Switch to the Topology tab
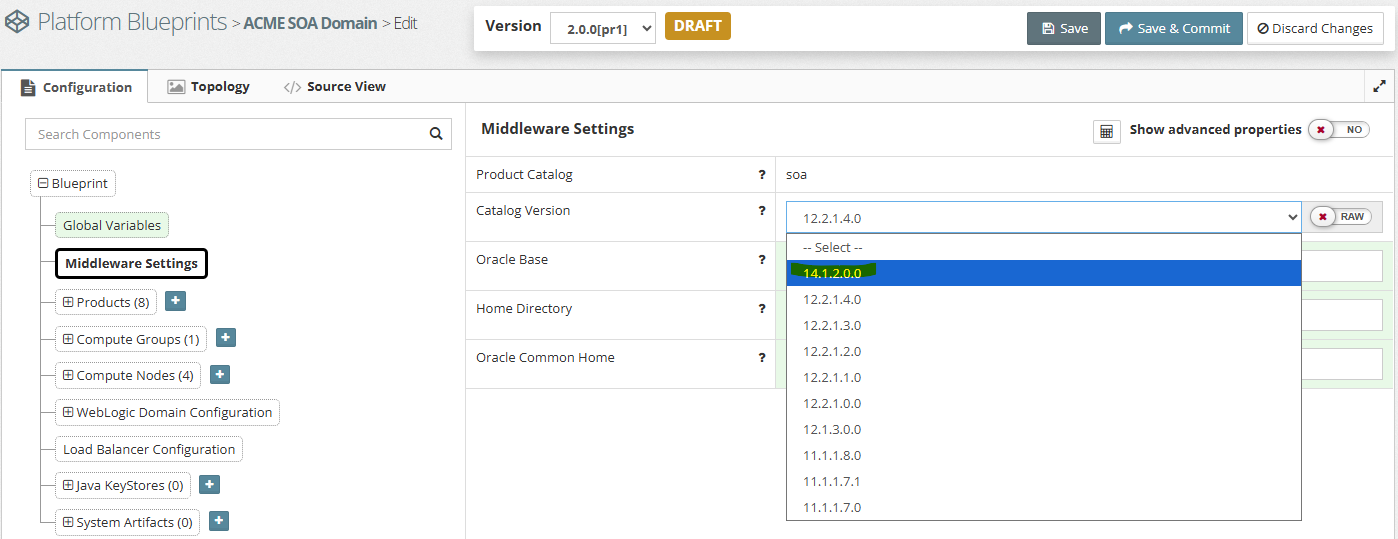The width and height of the screenshot is (1398, 539). click(208, 87)
